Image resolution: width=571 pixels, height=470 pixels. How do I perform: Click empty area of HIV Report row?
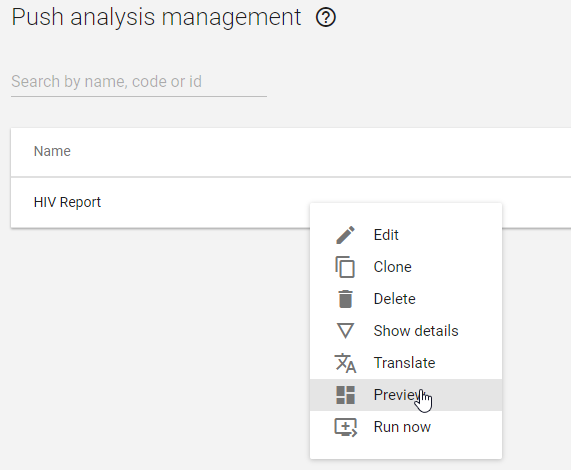(204, 202)
